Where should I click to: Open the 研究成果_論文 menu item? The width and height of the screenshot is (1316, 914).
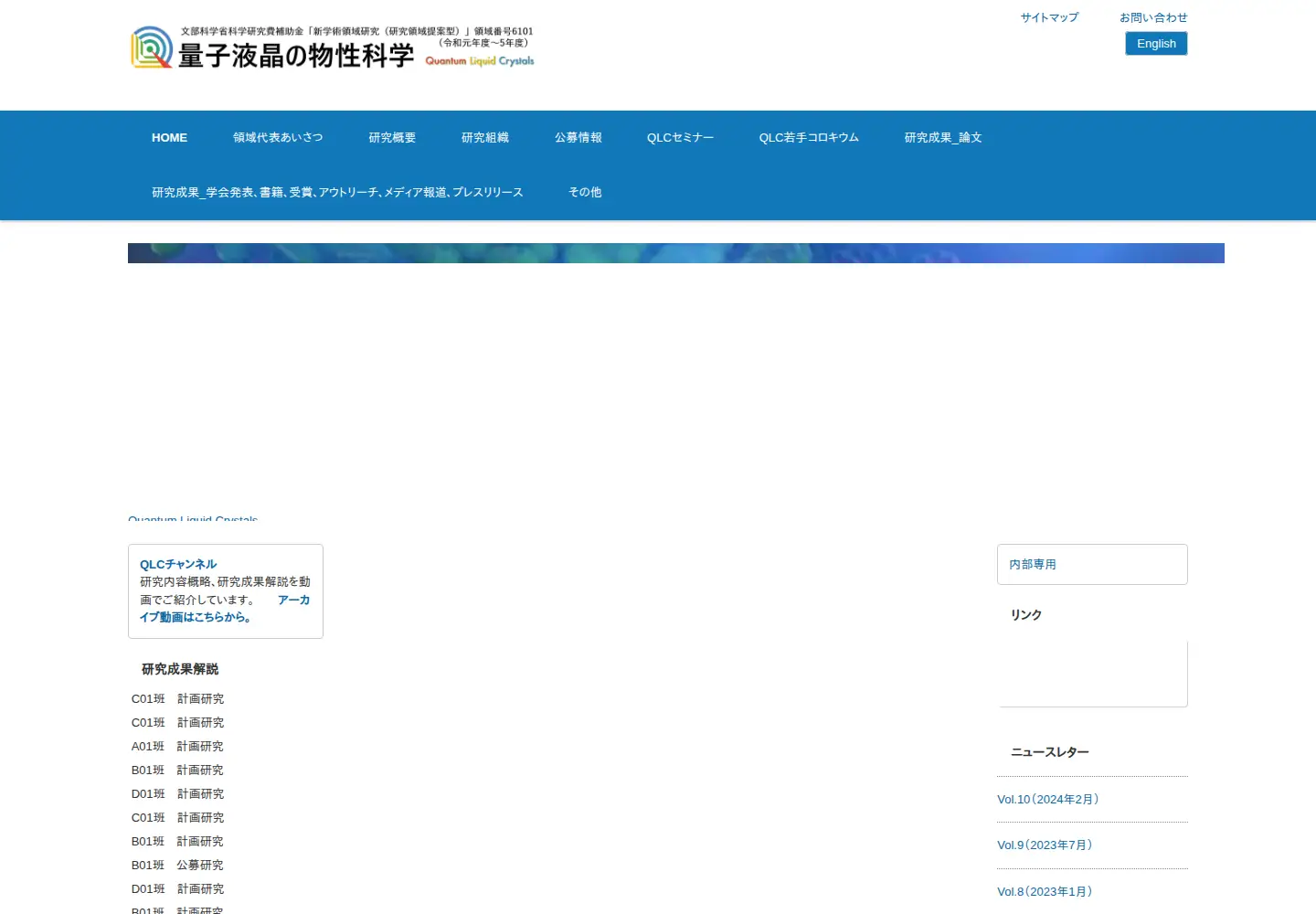tap(943, 138)
